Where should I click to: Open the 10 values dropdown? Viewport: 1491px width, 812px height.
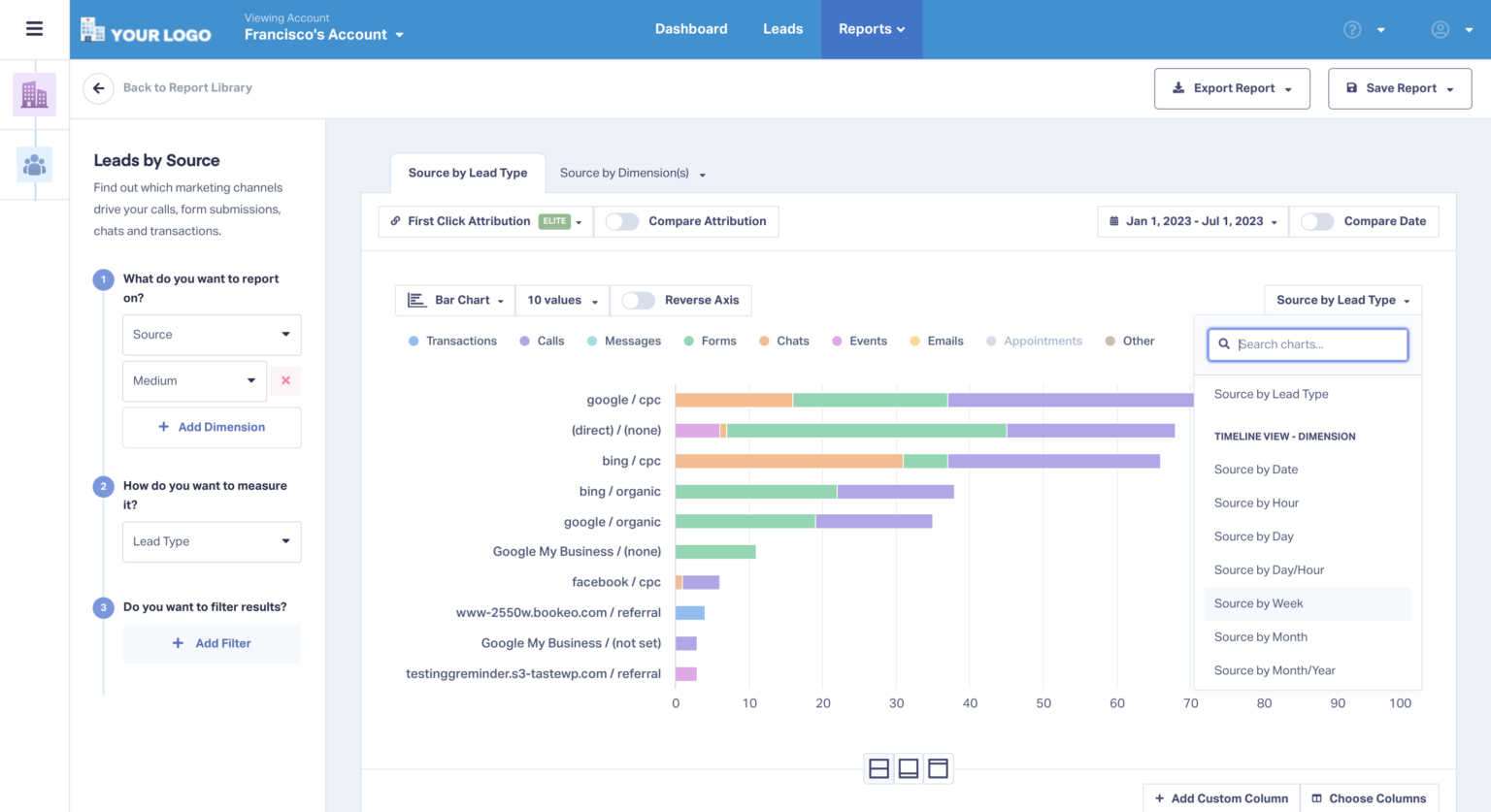(x=562, y=300)
